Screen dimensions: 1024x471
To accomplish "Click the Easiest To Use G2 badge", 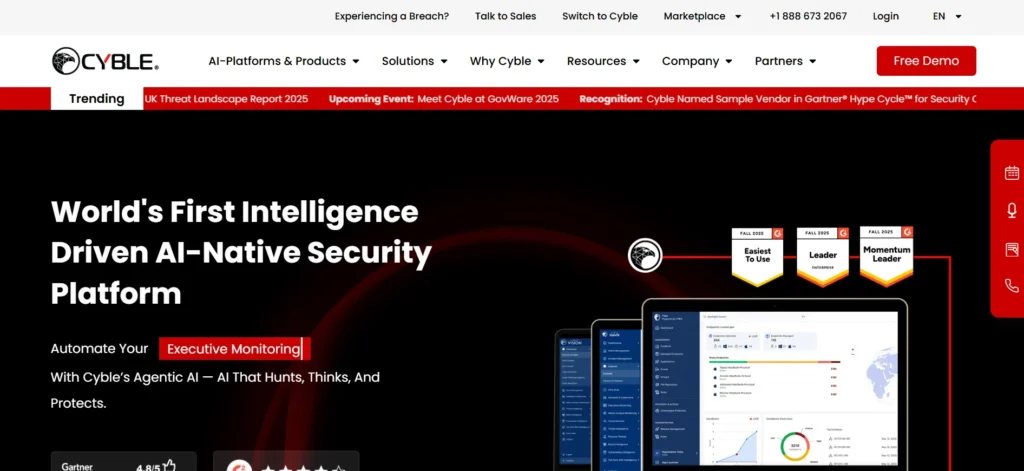I will pos(758,256).
